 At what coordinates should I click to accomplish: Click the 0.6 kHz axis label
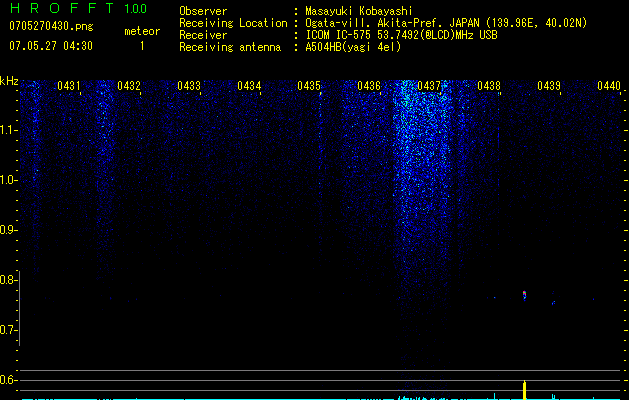(9, 380)
